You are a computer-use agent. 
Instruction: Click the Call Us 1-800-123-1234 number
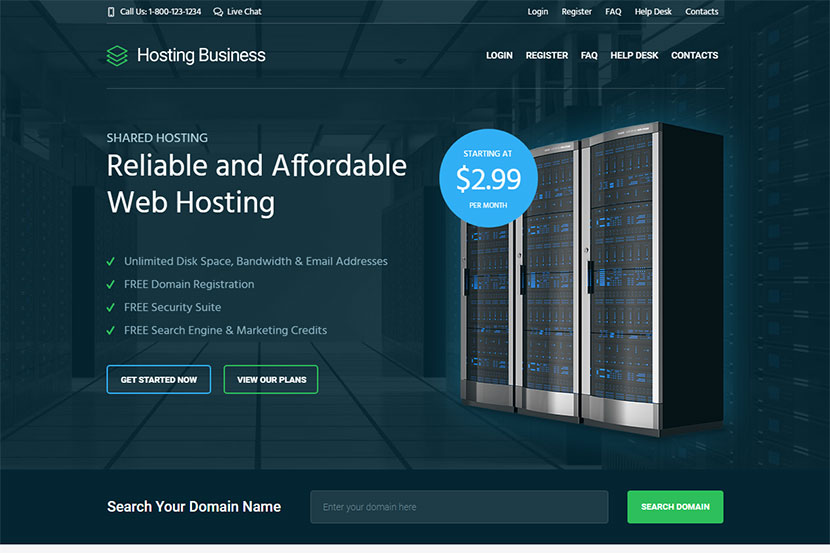tap(160, 12)
